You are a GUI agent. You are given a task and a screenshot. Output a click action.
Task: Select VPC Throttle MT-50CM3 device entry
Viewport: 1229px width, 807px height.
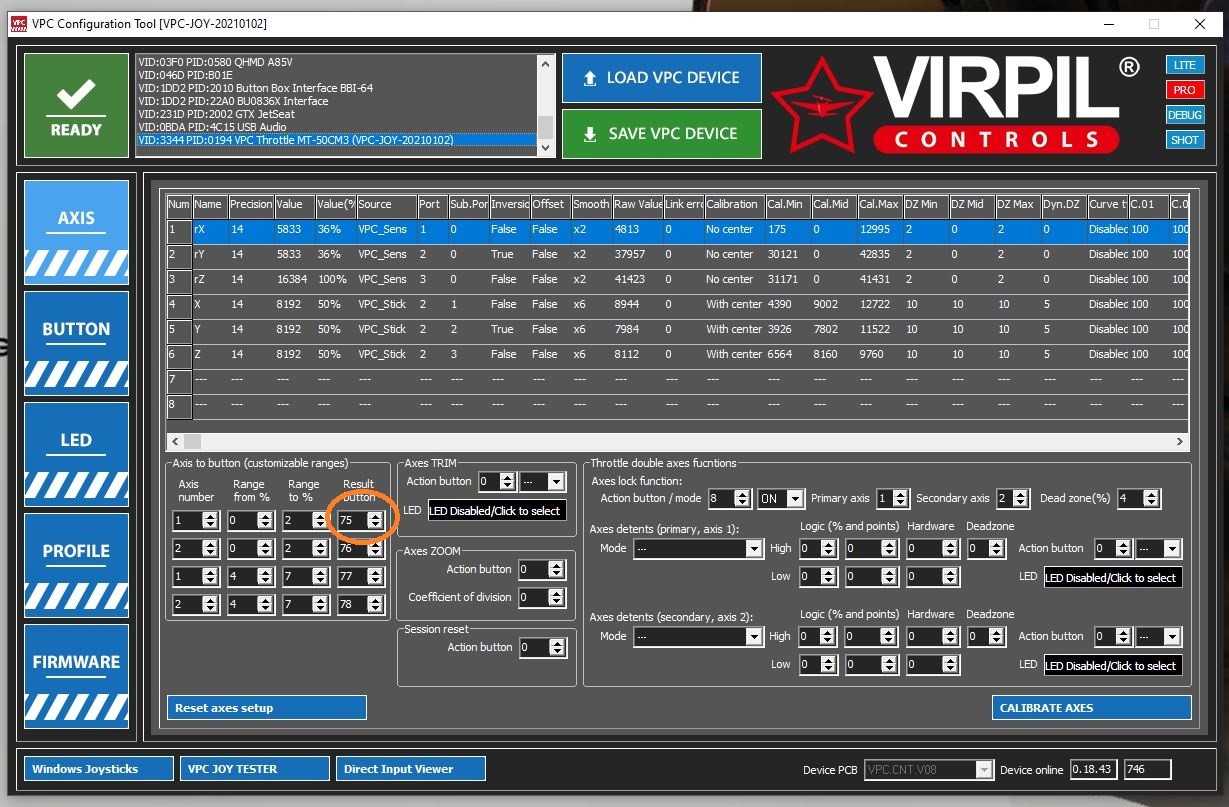click(x=336, y=140)
